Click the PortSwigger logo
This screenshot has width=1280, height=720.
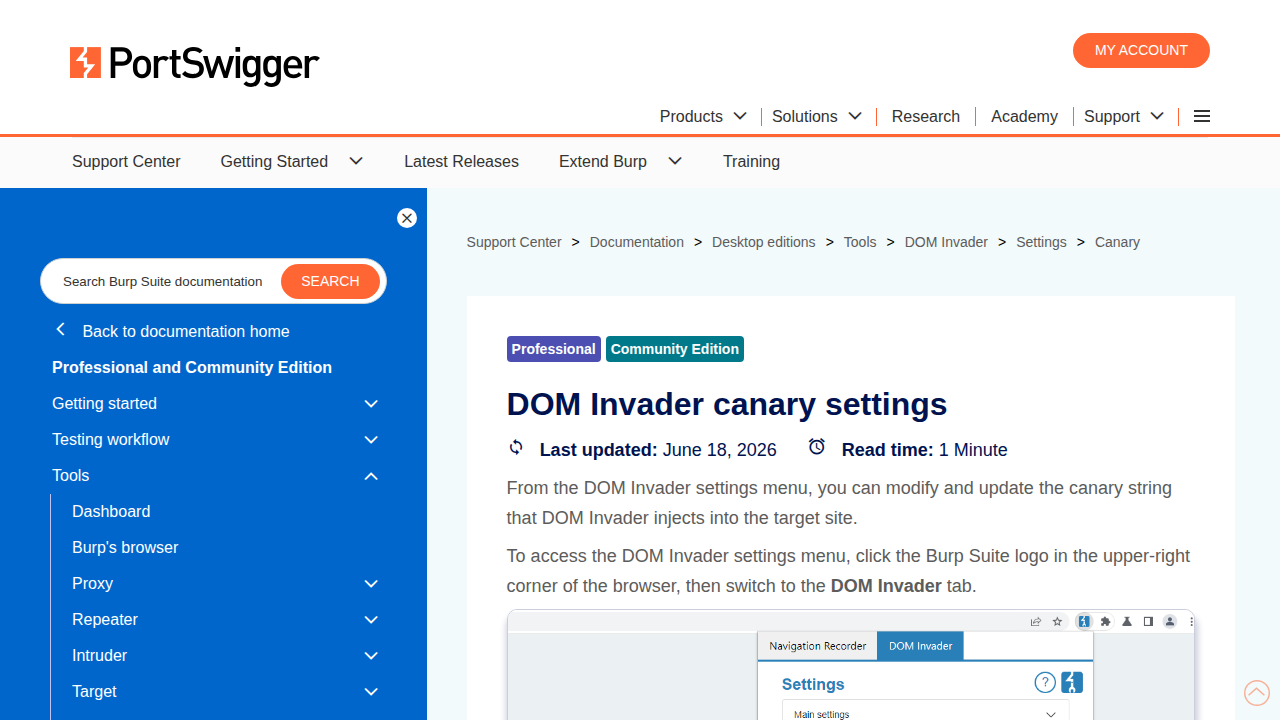194,64
